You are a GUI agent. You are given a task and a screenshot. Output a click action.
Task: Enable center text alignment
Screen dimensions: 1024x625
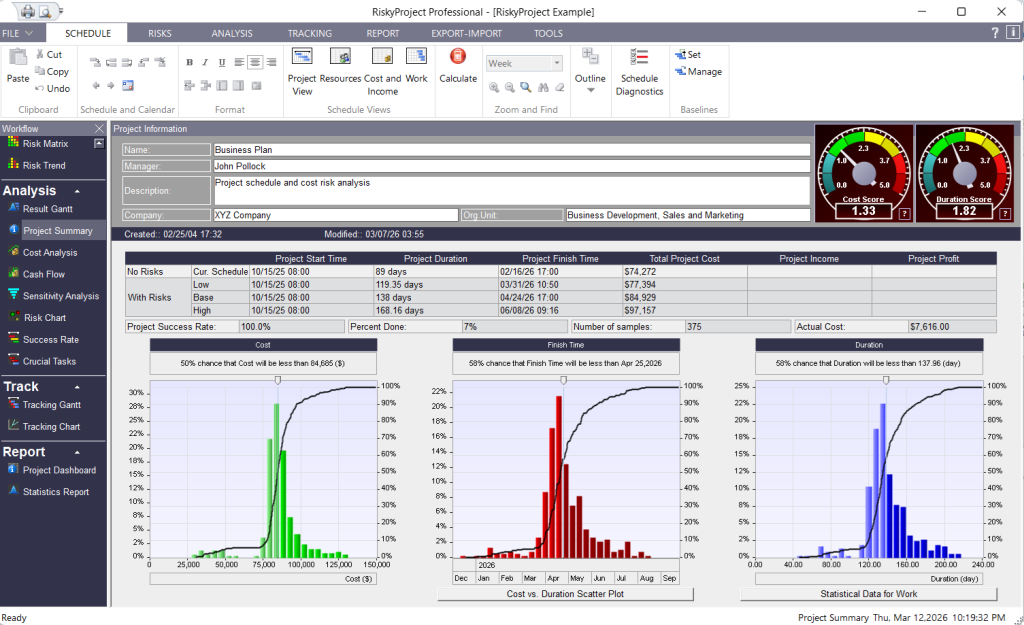coord(255,62)
